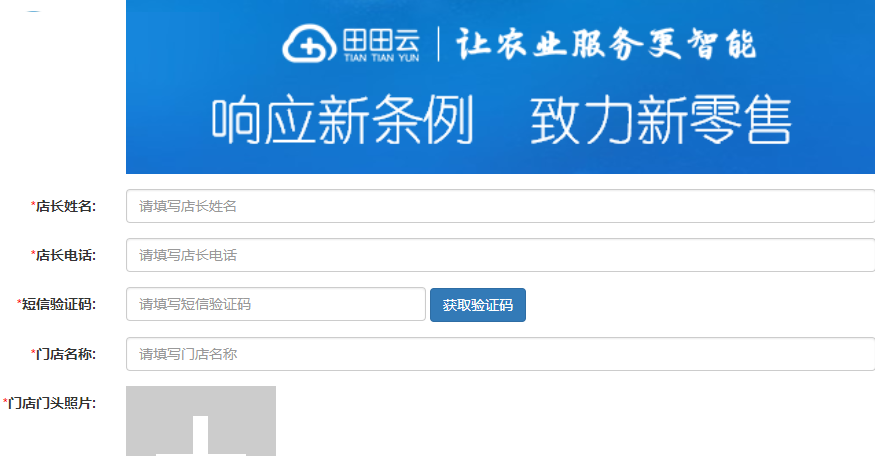Screen dimensions: 875x456
Task: Click the 让农业服务更智能 slogan
Action: pyautogui.click(x=606, y=44)
